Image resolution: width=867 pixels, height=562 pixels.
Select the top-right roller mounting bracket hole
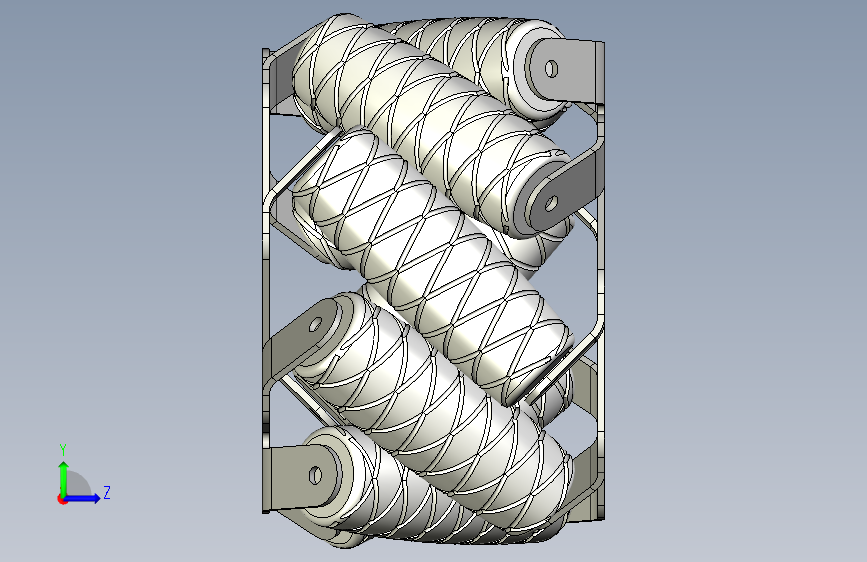[551, 69]
